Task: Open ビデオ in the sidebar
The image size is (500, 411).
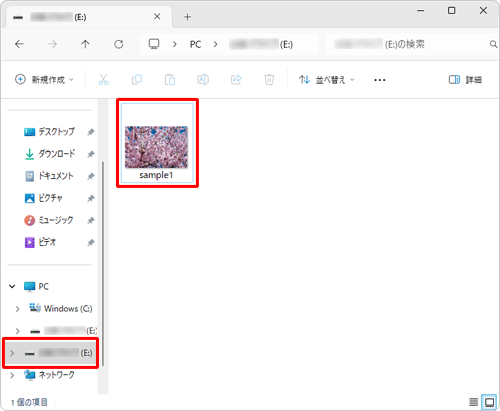Action: (40, 242)
